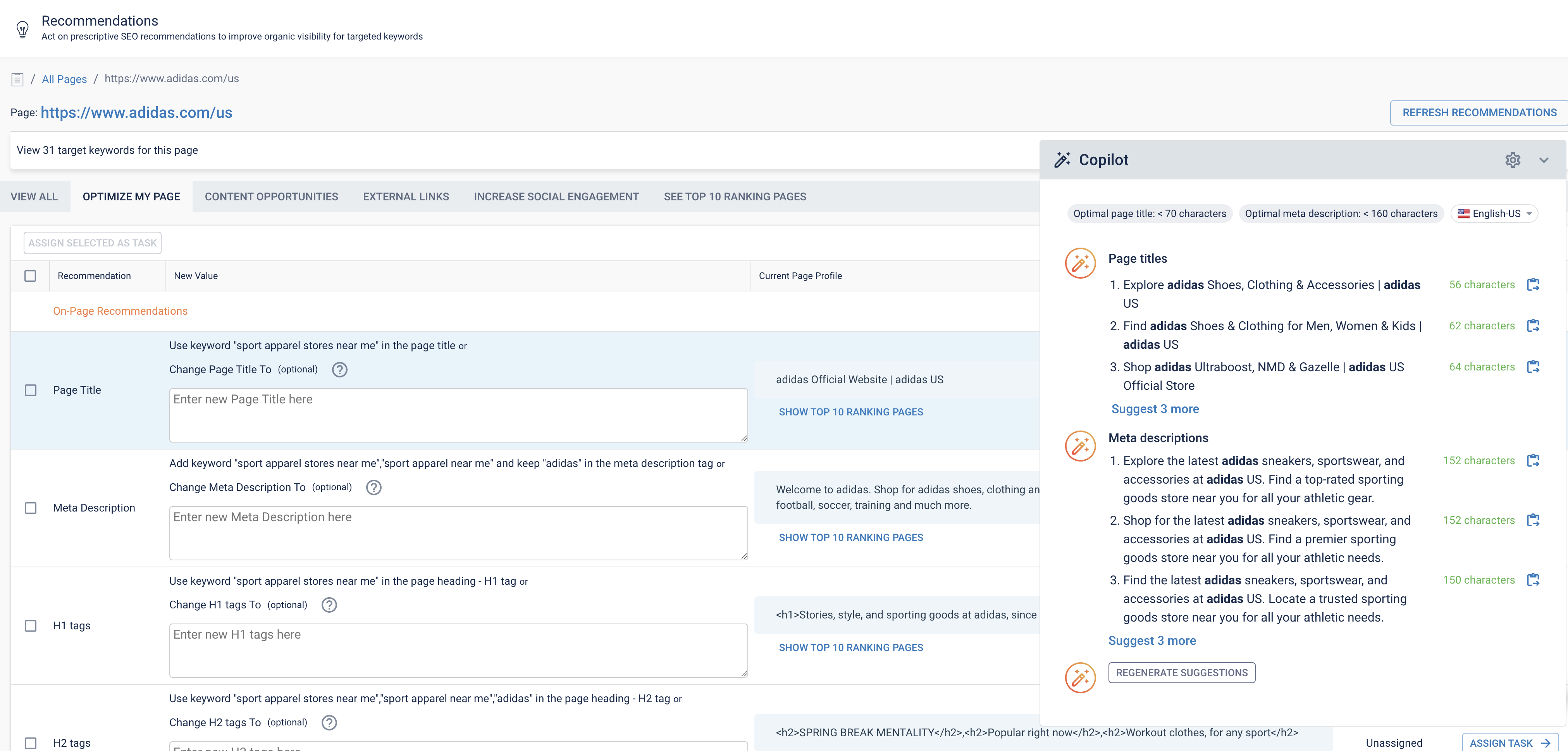Expand View 31 target keywords for this page

tap(107, 150)
